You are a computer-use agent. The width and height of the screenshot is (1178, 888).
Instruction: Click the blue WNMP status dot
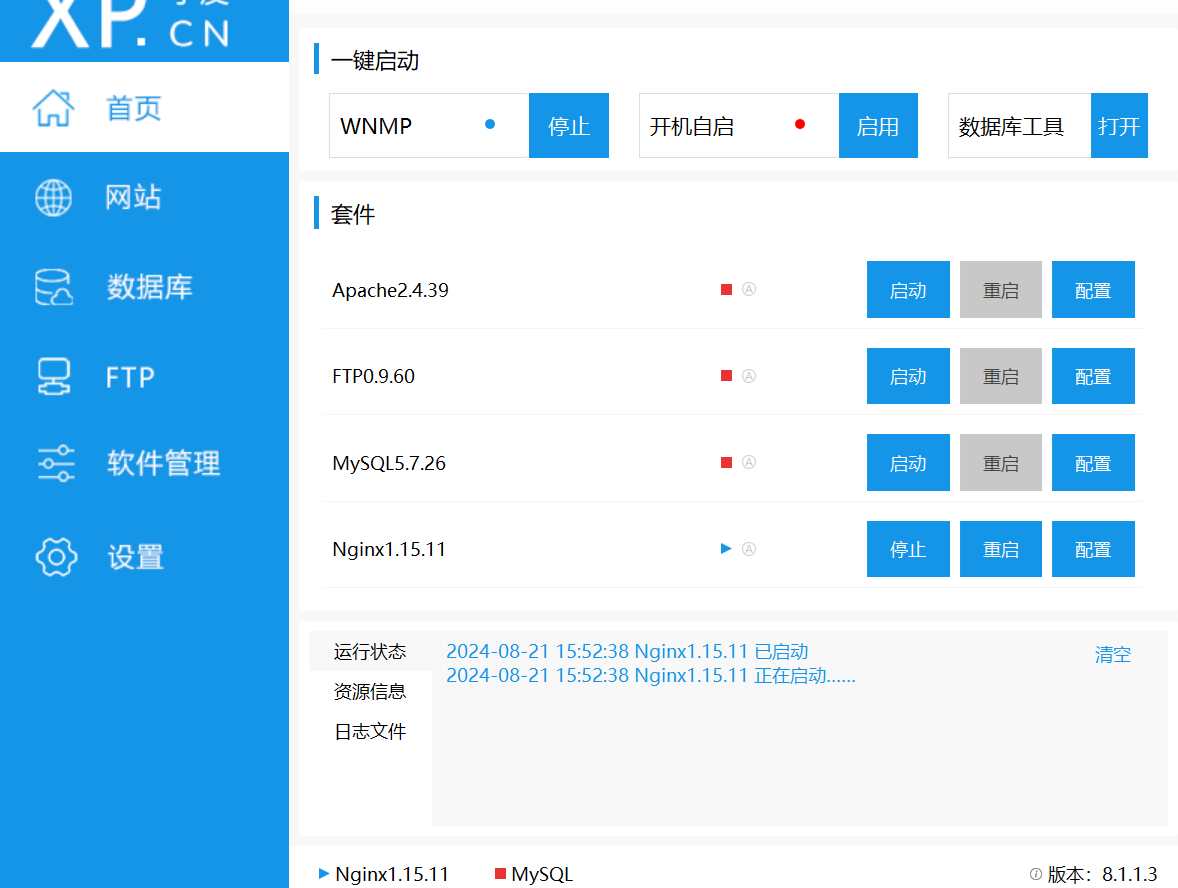(x=490, y=124)
